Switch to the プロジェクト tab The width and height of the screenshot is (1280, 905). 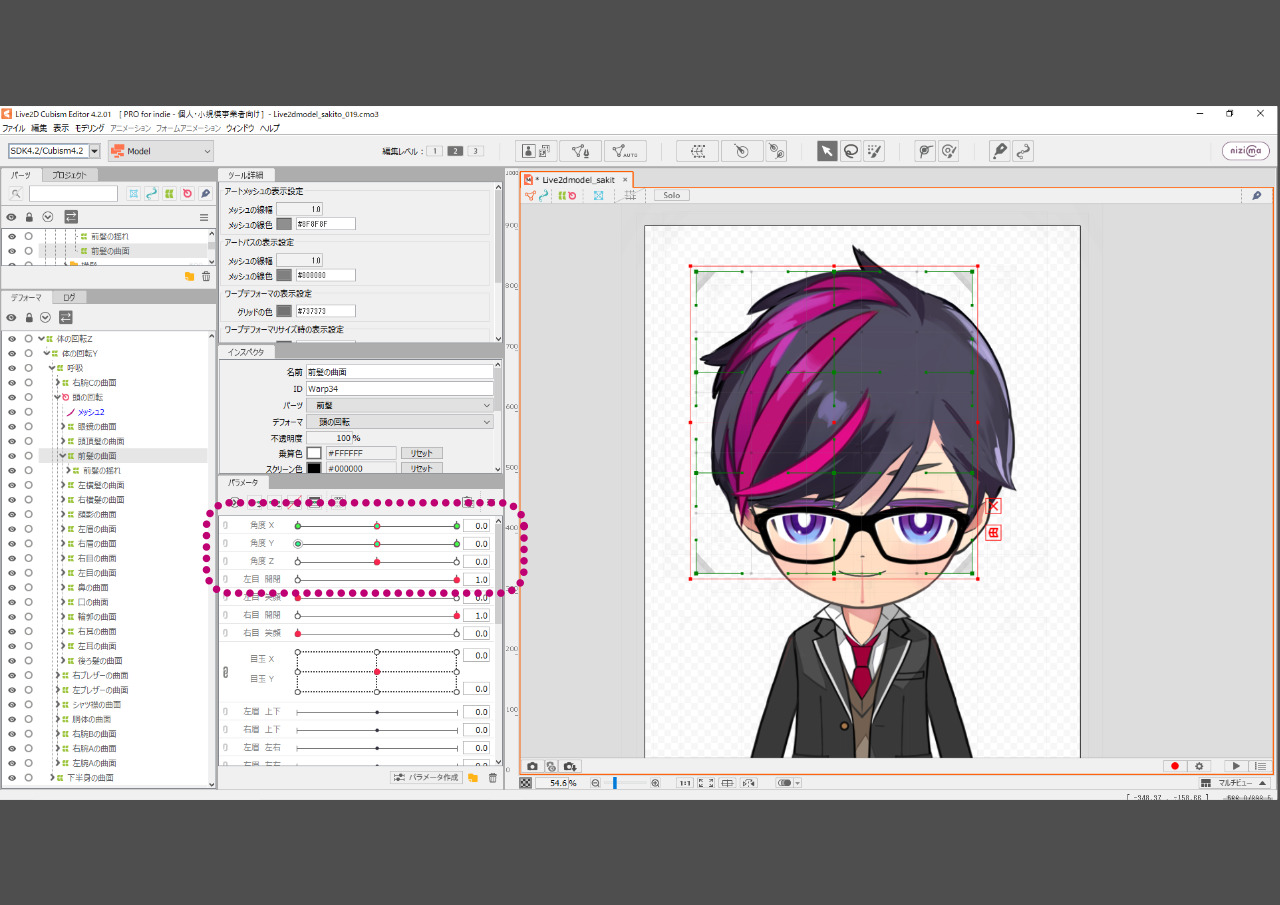tap(70, 175)
